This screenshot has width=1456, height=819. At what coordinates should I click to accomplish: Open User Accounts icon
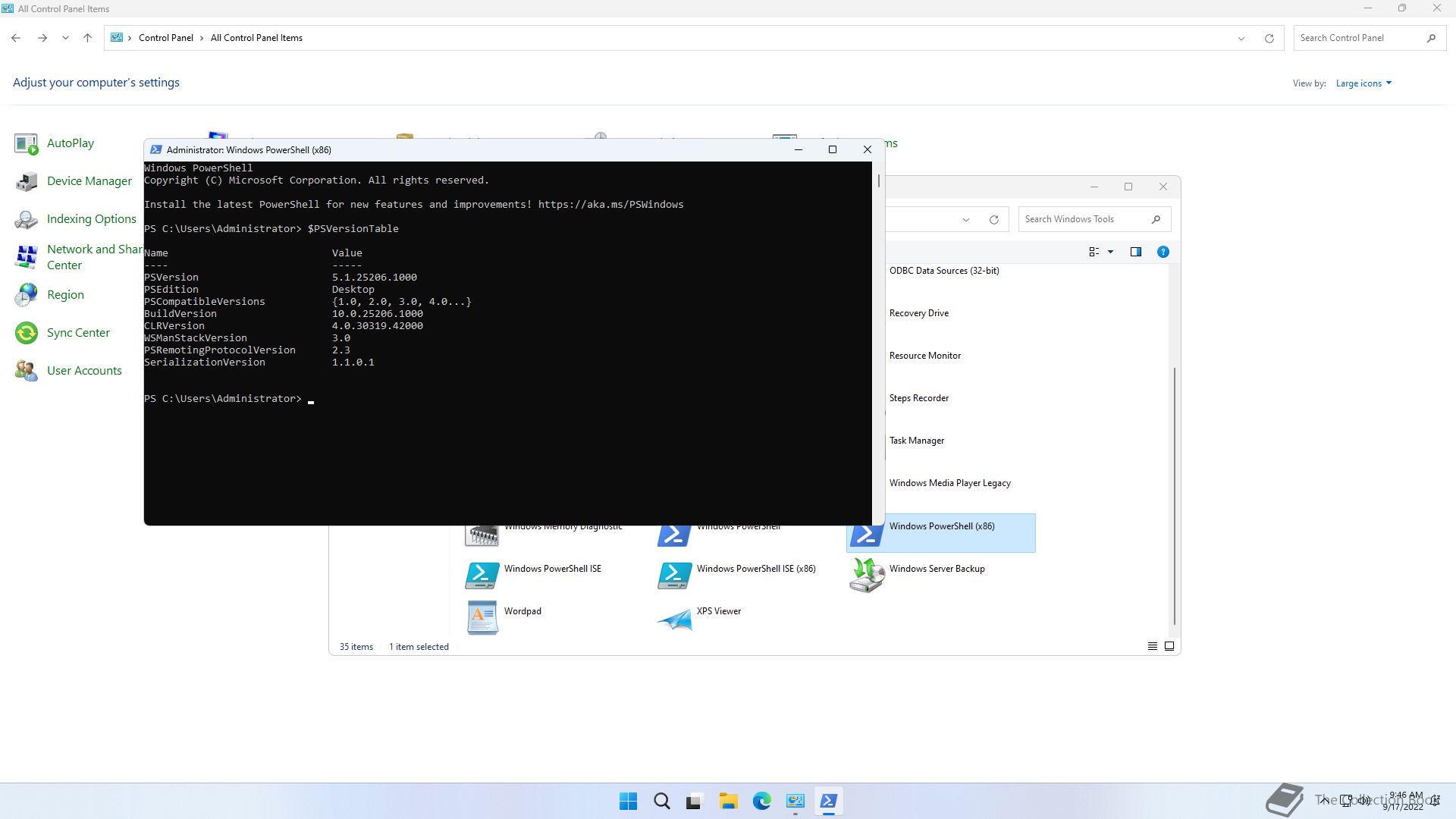tap(27, 371)
